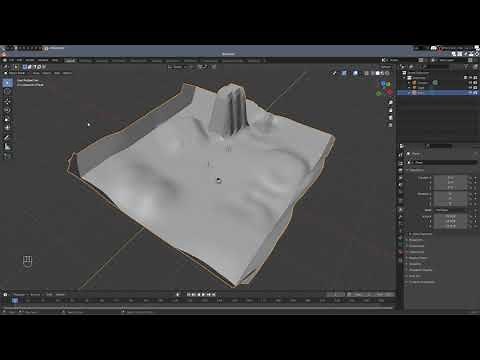Select the Move tool in toolbar

tap(7, 101)
